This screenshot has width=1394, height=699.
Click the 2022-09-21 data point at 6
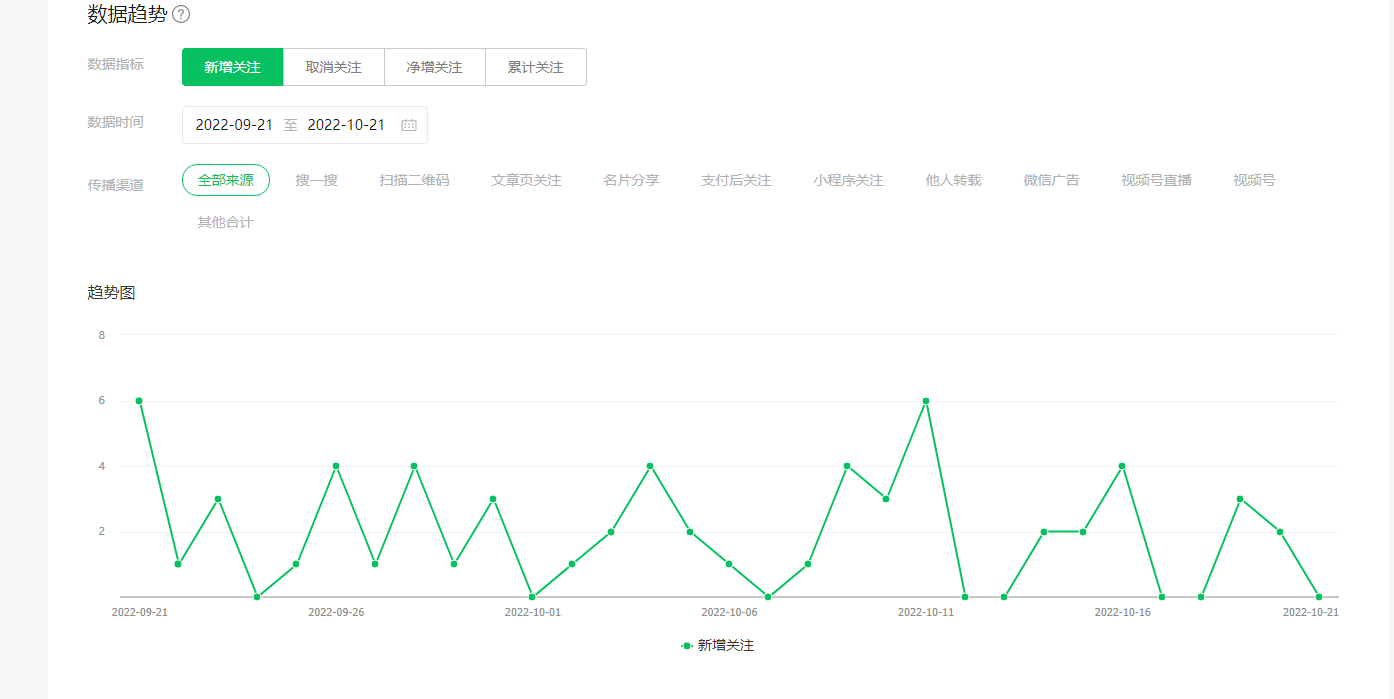[x=139, y=401]
